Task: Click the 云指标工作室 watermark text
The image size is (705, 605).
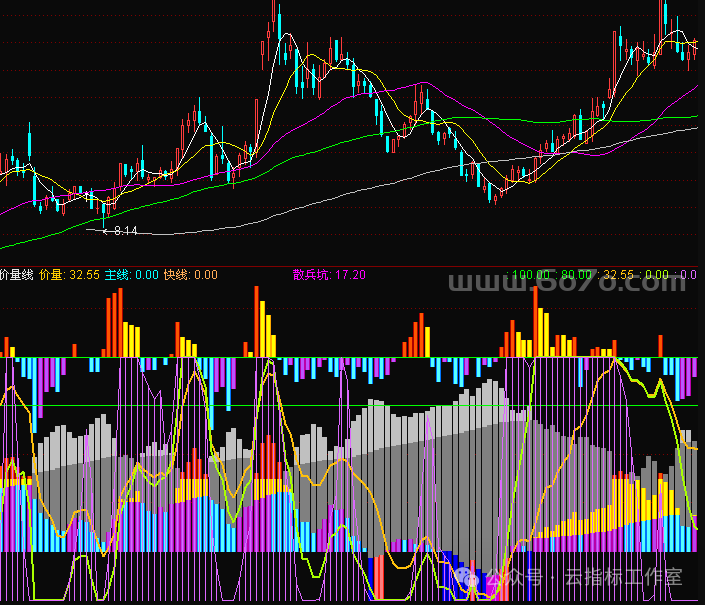Action: coord(624,577)
